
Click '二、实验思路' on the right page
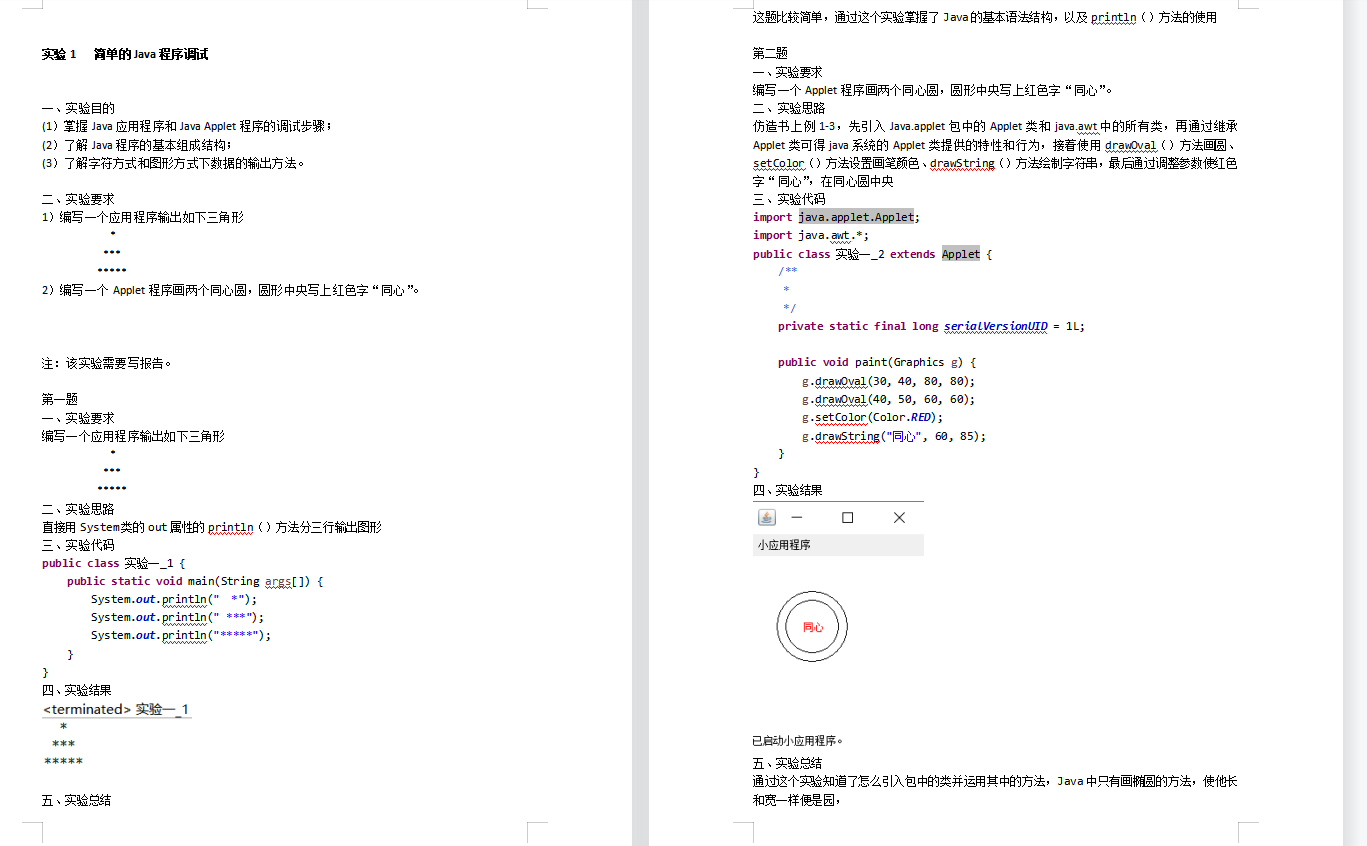coord(789,108)
